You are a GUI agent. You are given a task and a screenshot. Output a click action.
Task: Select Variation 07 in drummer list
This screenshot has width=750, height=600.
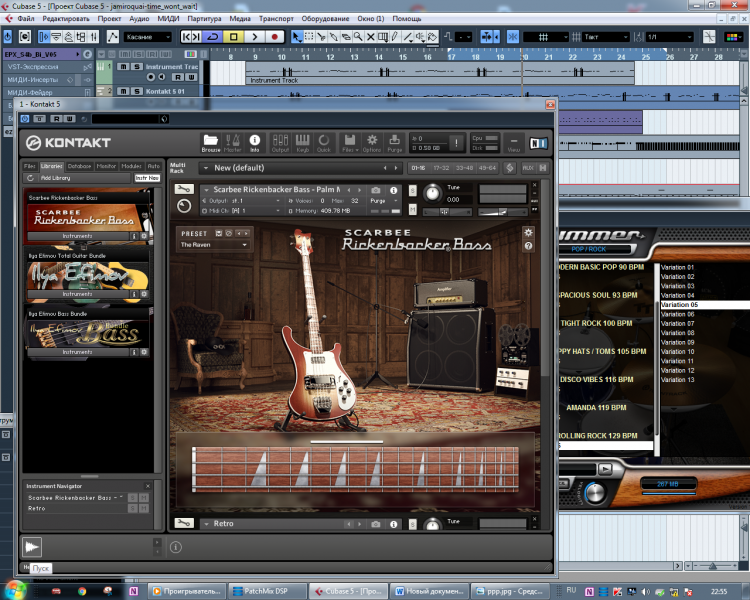tap(677, 323)
